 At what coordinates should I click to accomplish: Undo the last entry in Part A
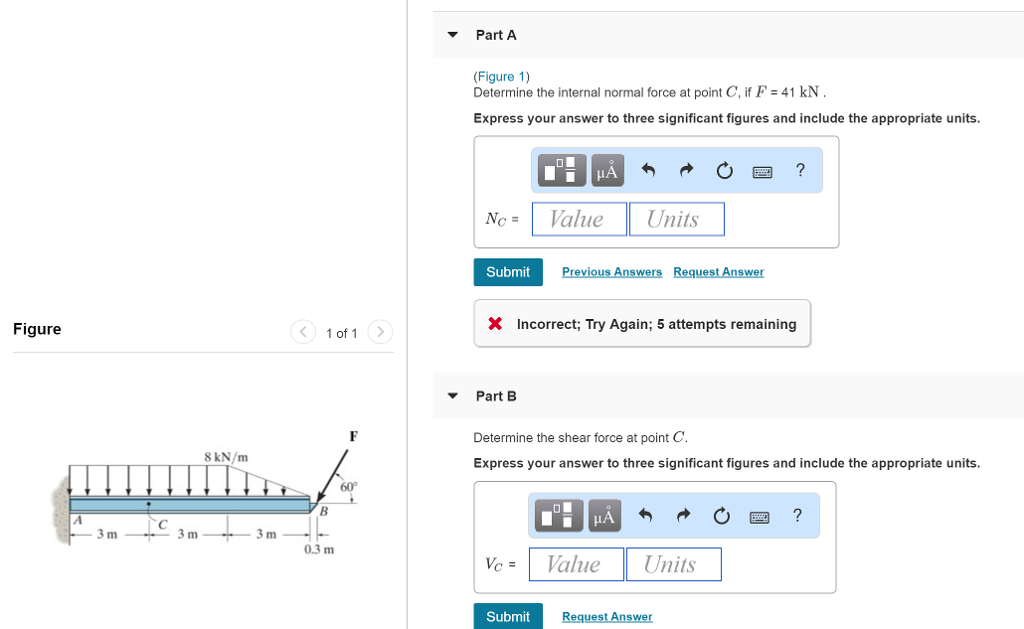(x=648, y=171)
